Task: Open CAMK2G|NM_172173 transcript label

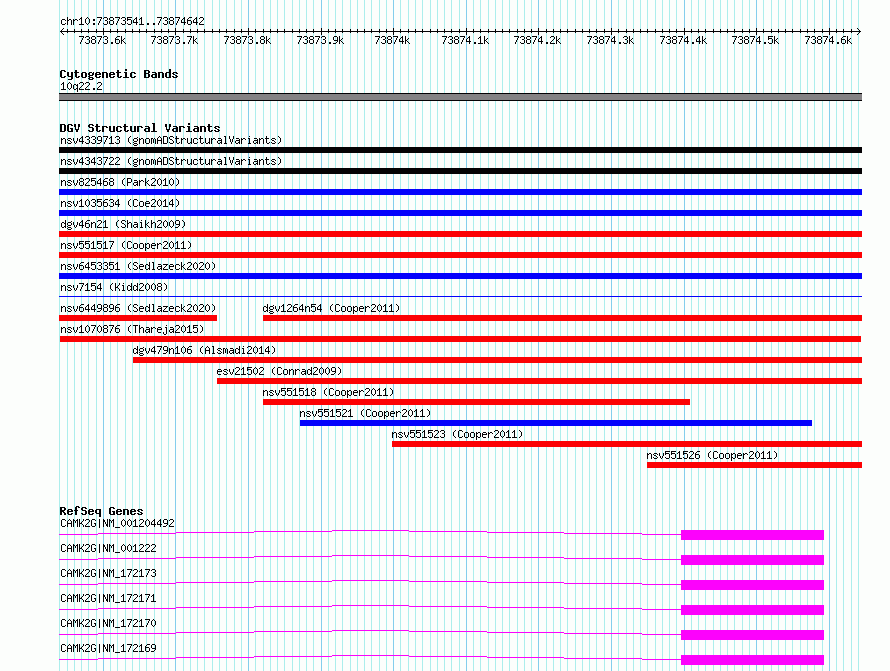Action: click(108, 573)
